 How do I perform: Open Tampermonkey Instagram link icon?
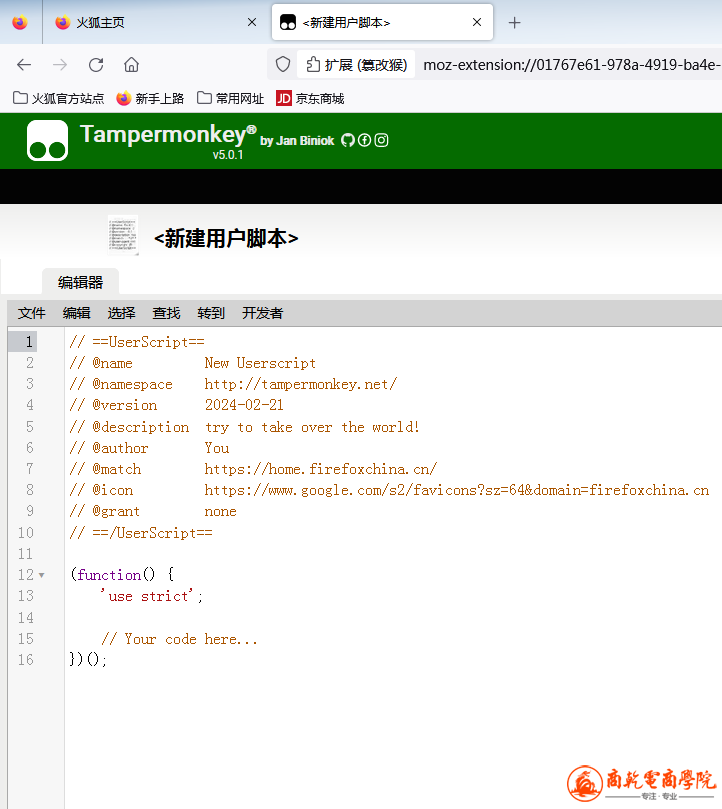click(381, 140)
